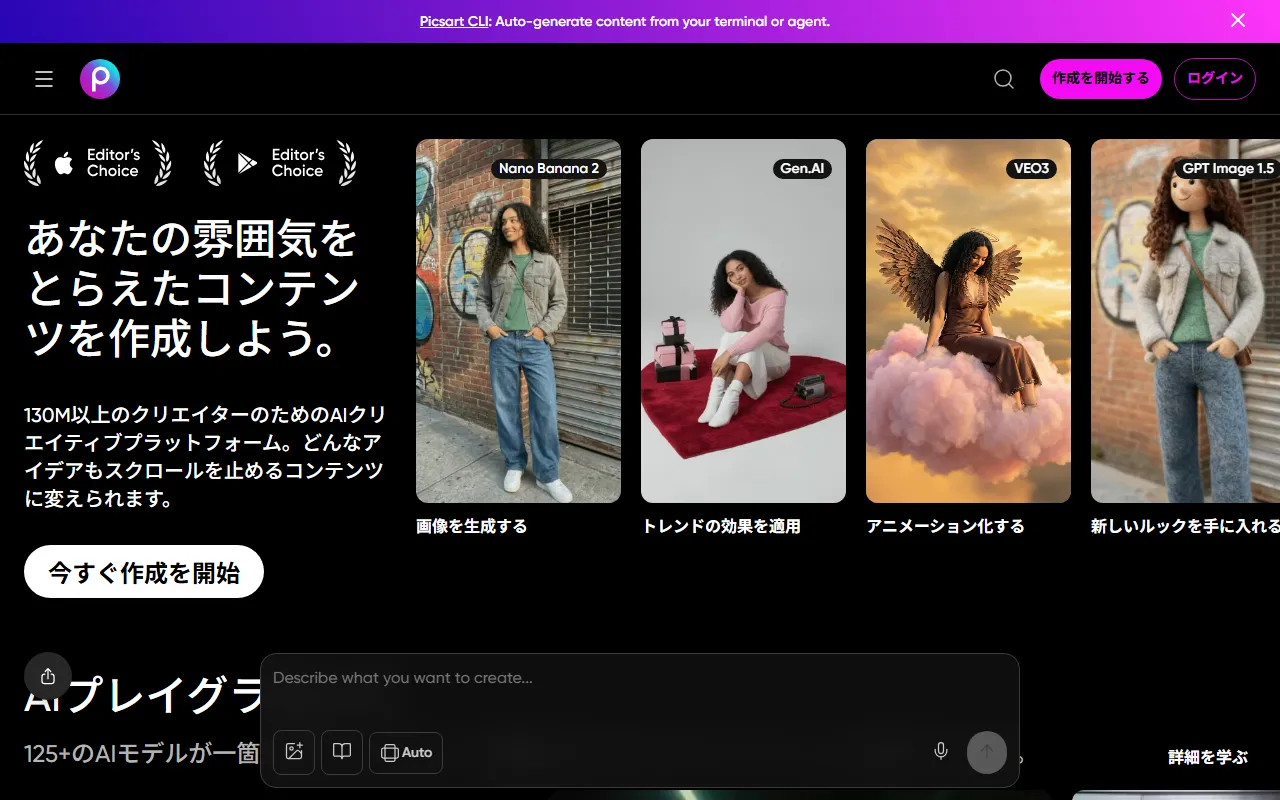Click the Google Play Editor's Choice badge
The height and width of the screenshot is (800, 1280).
(x=280, y=163)
